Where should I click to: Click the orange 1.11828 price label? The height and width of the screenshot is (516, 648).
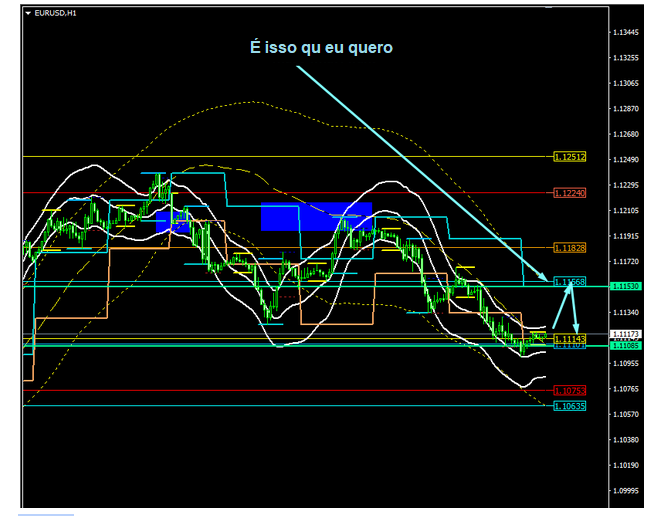pyautogui.click(x=569, y=247)
